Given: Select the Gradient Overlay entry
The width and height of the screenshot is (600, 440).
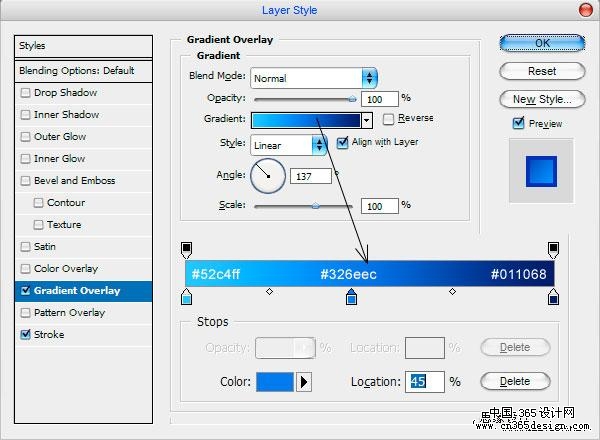Looking at the screenshot, I should 83,291.
